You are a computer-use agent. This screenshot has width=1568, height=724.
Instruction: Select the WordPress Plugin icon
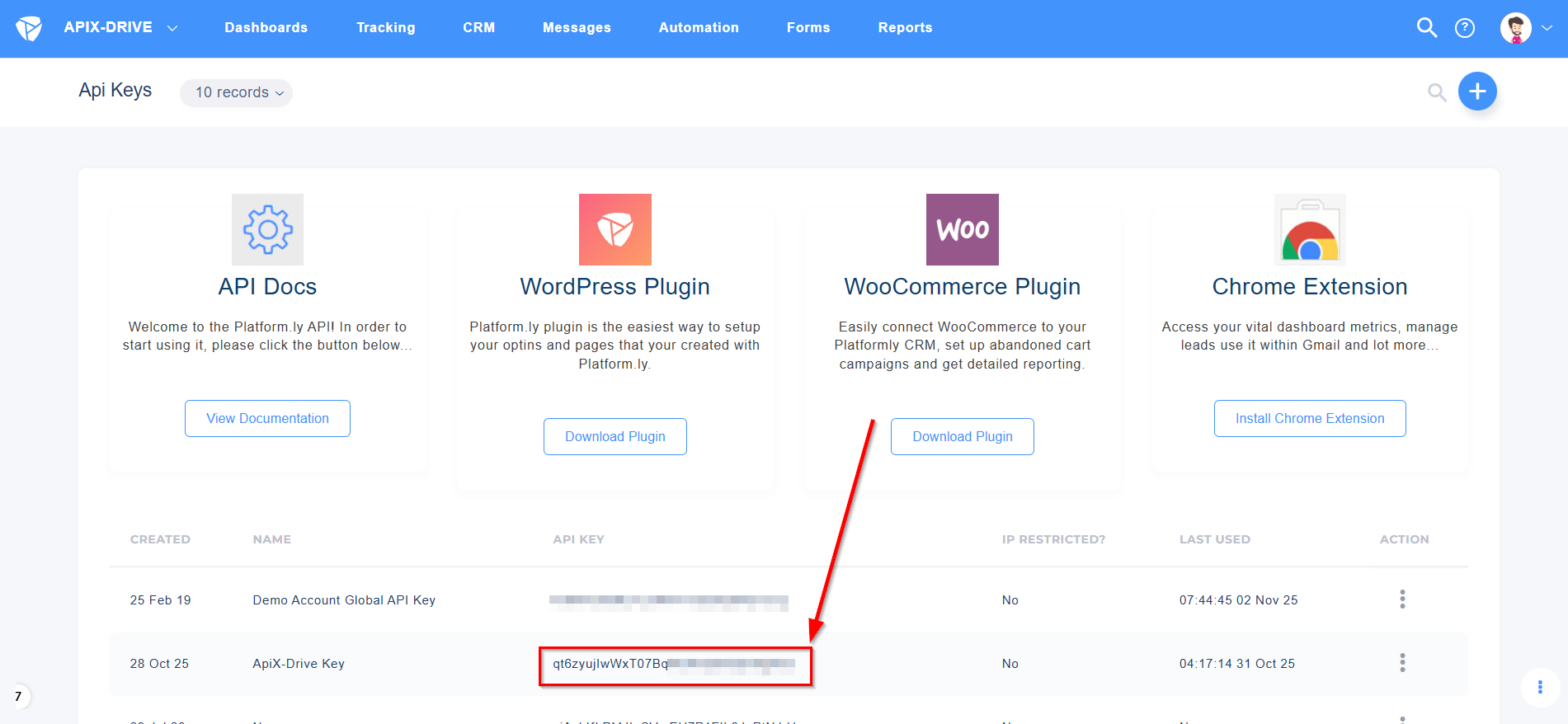point(614,229)
